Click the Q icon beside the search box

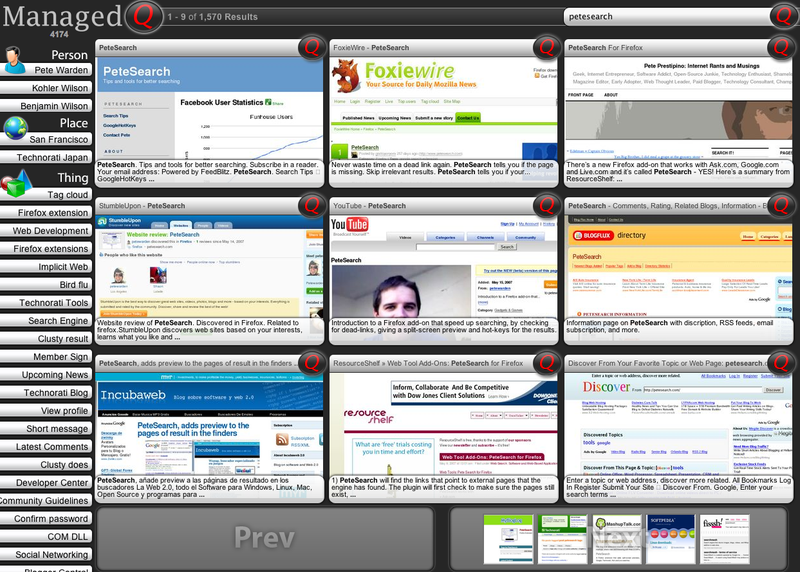782,16
